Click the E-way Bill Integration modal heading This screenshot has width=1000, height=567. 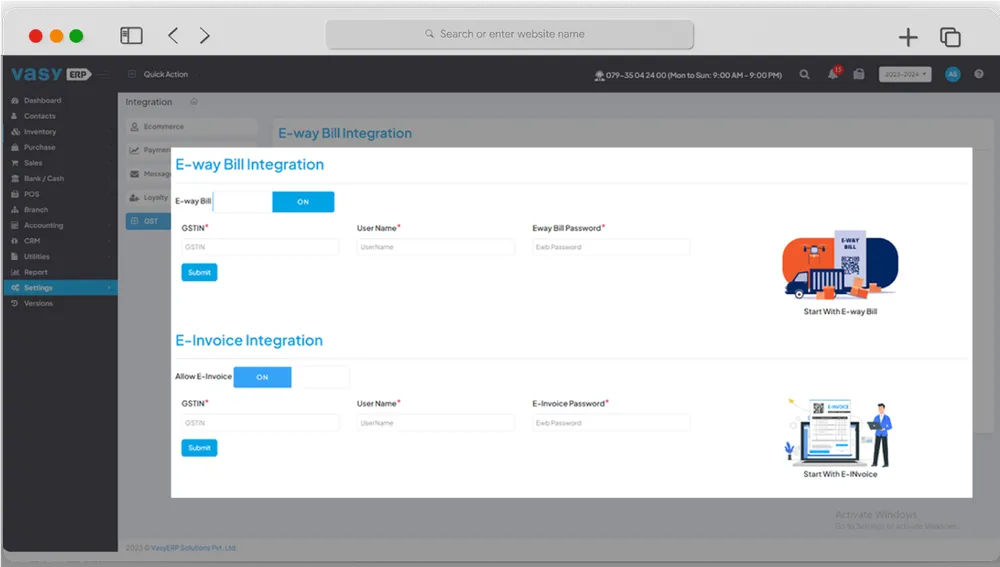click(x=249, y=165)
